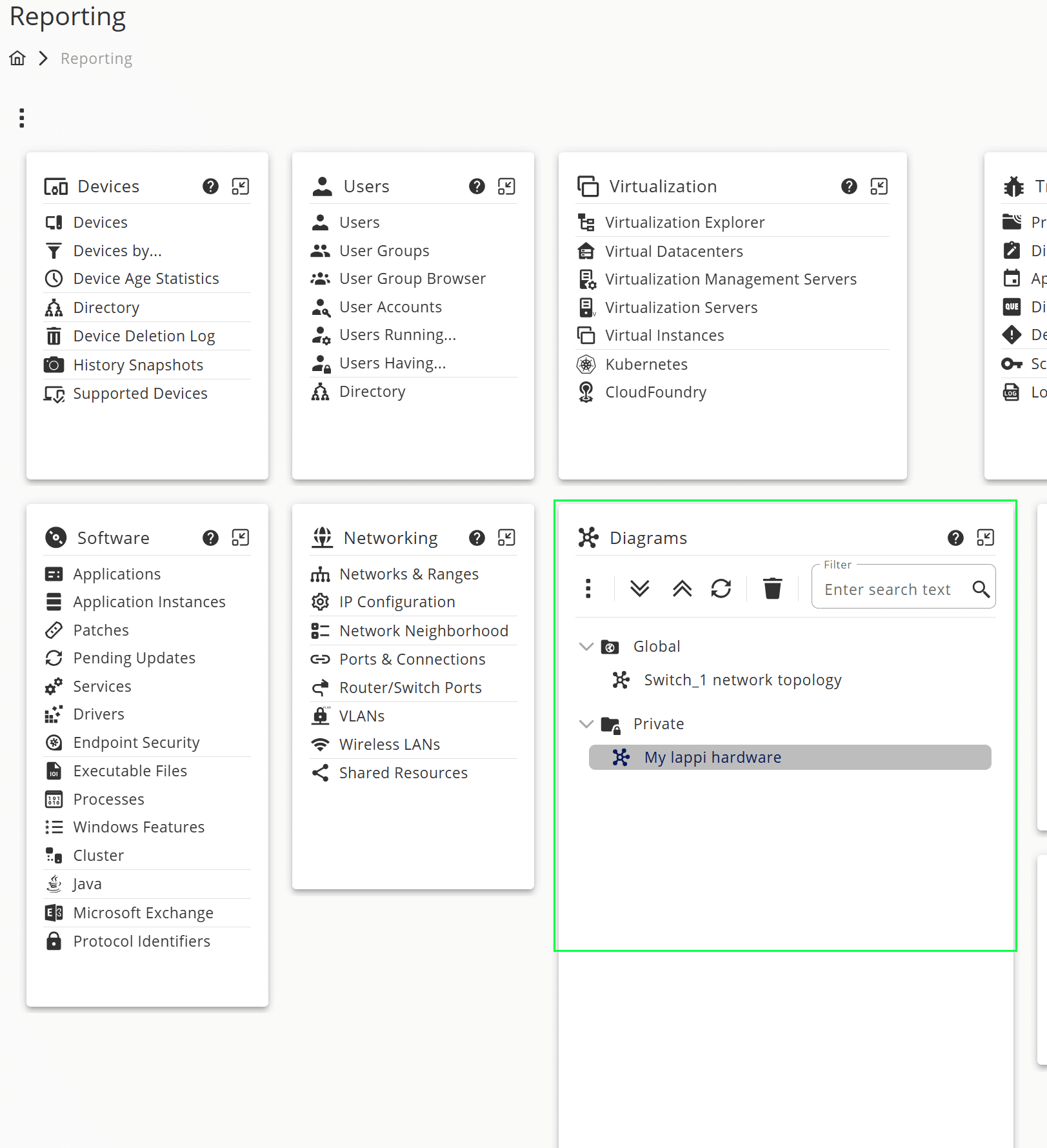Screen dimensions: 1047x1148
Task: Open help for the Virtualization widget
Action: pyautogui.click(x=849, y=186)
